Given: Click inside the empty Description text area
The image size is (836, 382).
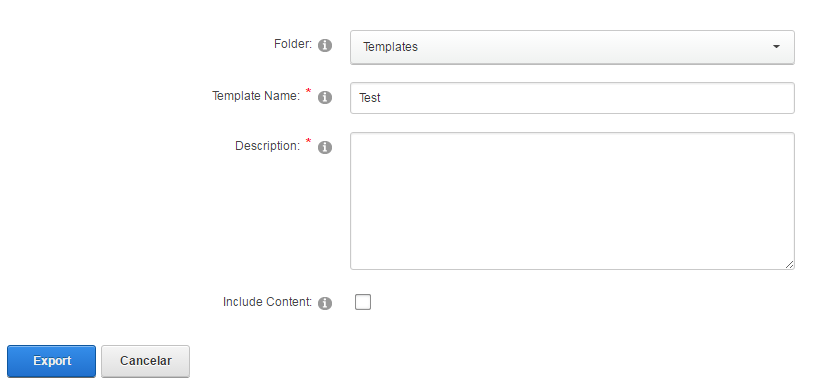Looking at the screenshot, I should click(572, 201).
